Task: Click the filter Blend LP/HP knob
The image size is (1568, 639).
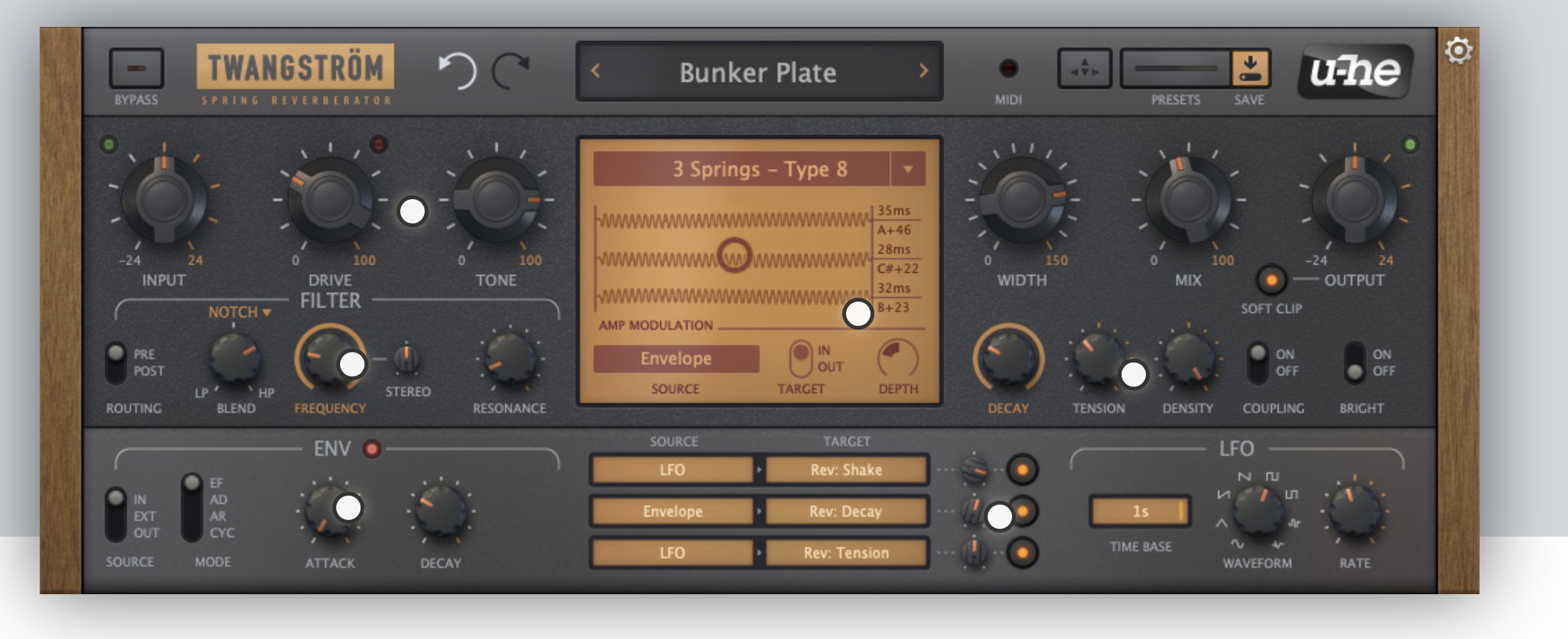Action: (235, 359)
